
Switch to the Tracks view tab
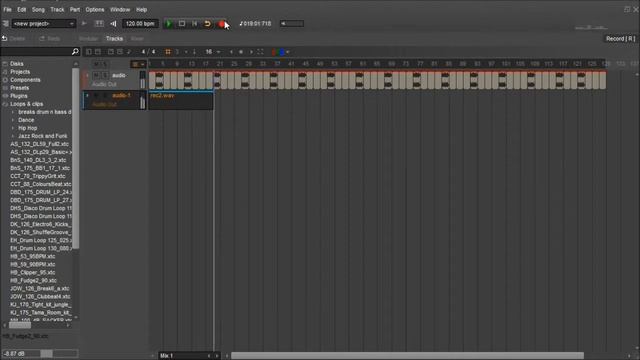[x=114, y=38]
